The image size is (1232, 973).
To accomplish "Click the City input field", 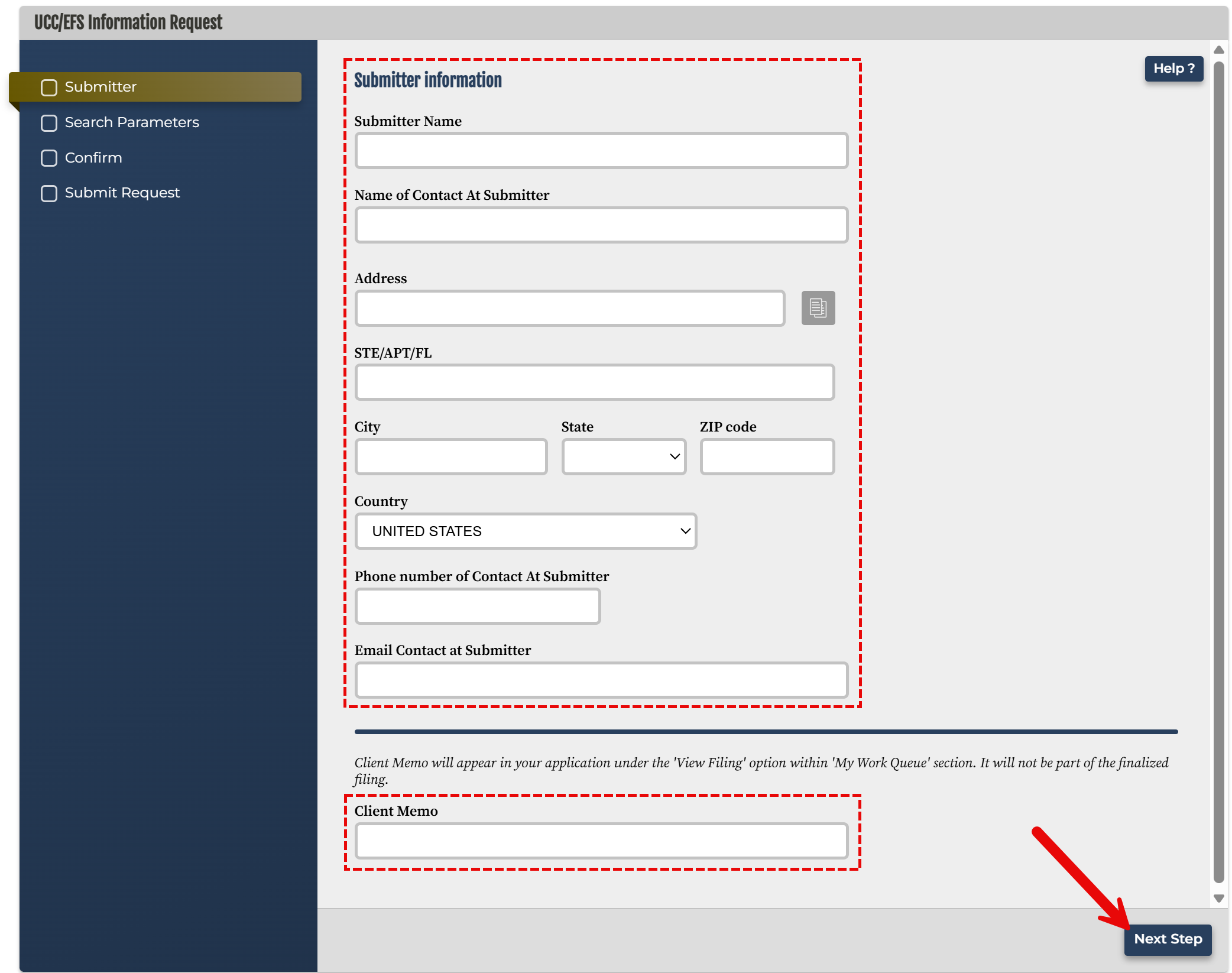I will 450,456.
